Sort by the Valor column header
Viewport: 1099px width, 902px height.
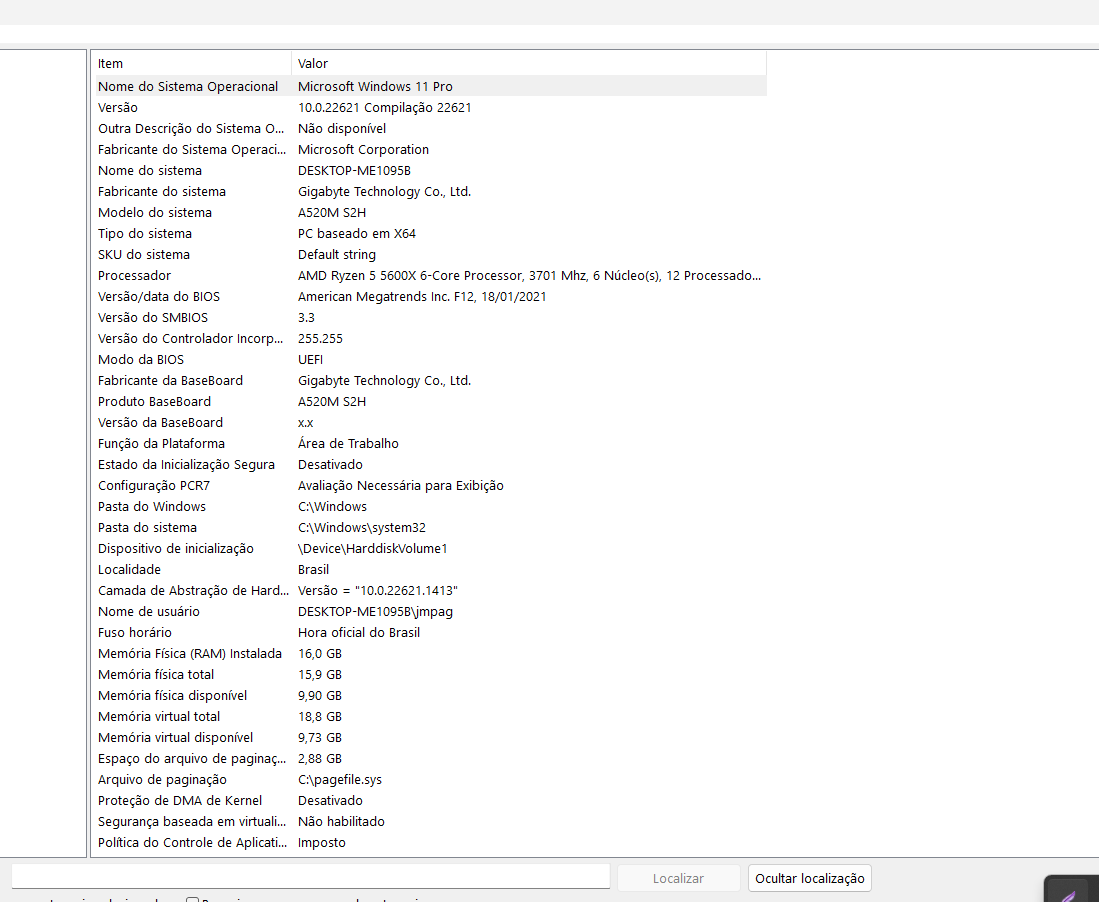528,63
